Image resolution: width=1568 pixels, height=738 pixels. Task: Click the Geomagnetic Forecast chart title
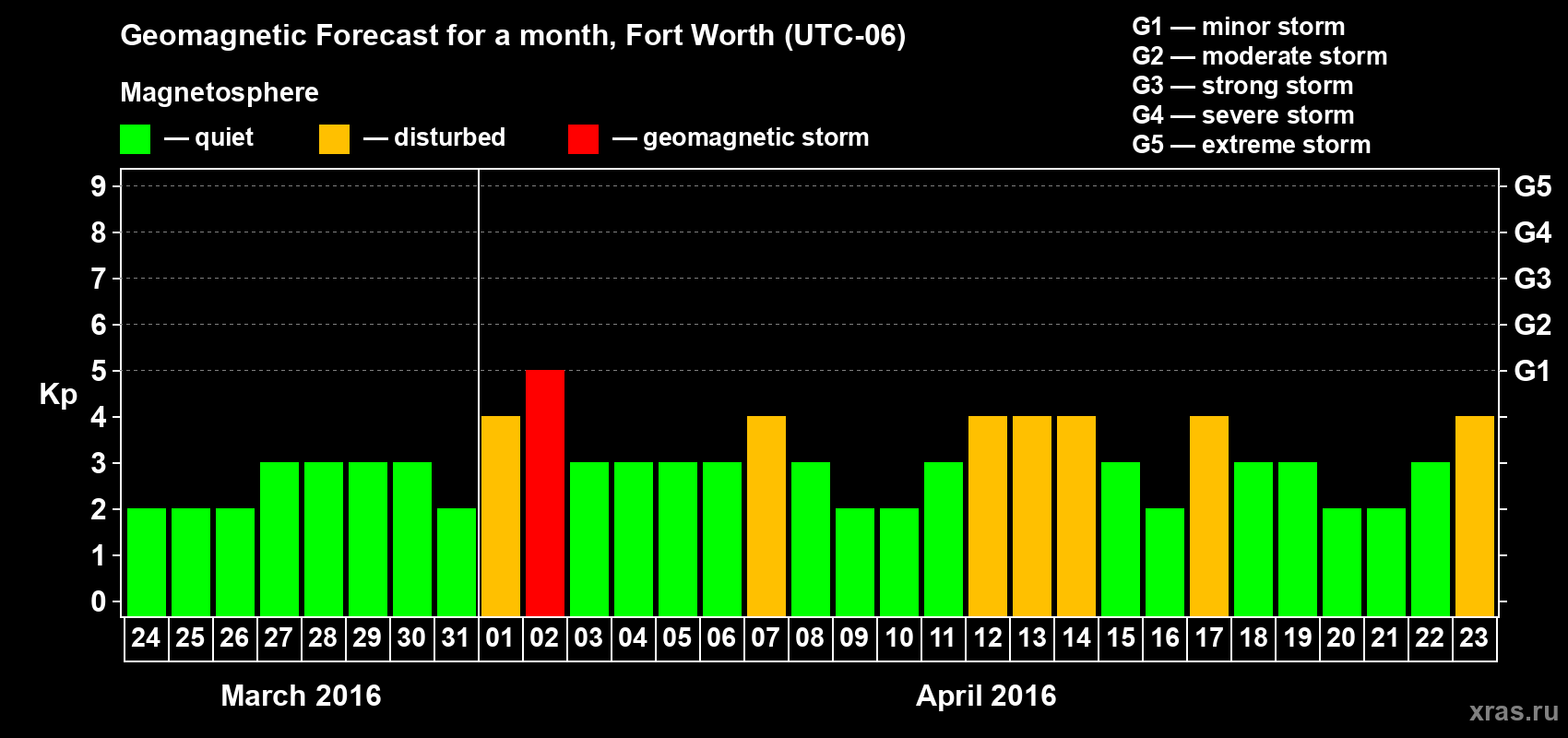tap(513, 36)
